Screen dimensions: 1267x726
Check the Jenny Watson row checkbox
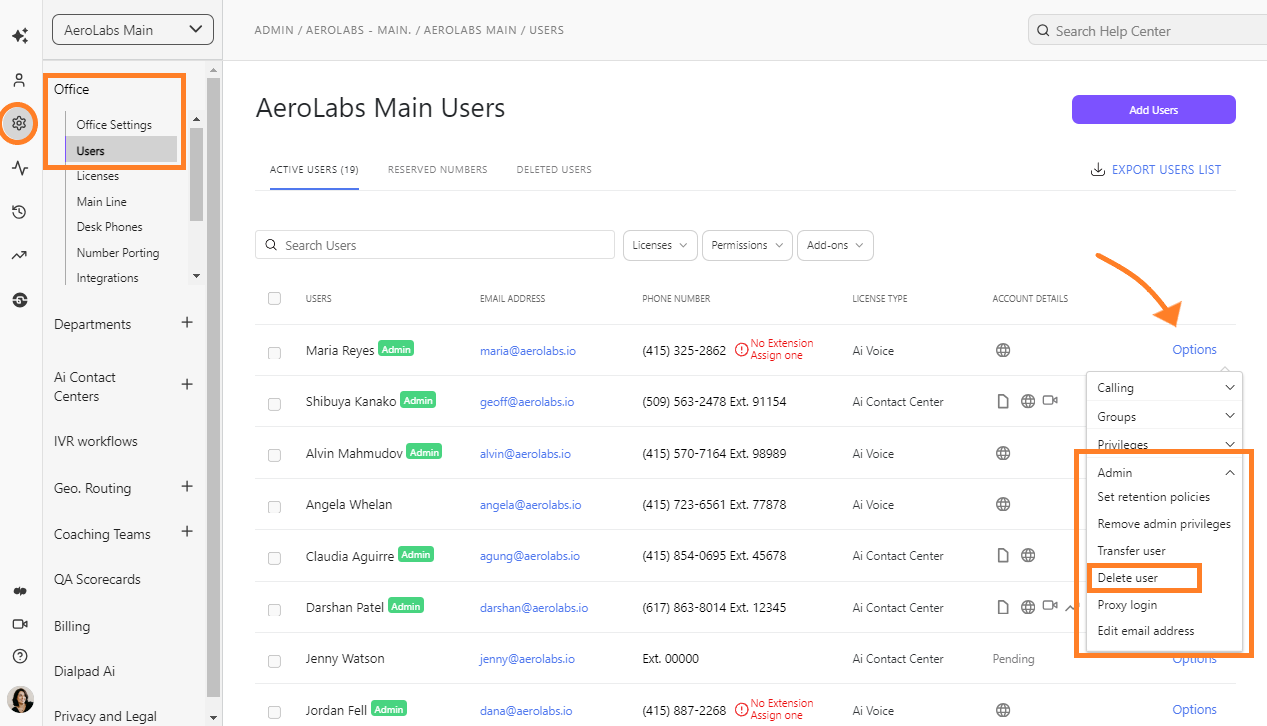pos(275,661)
